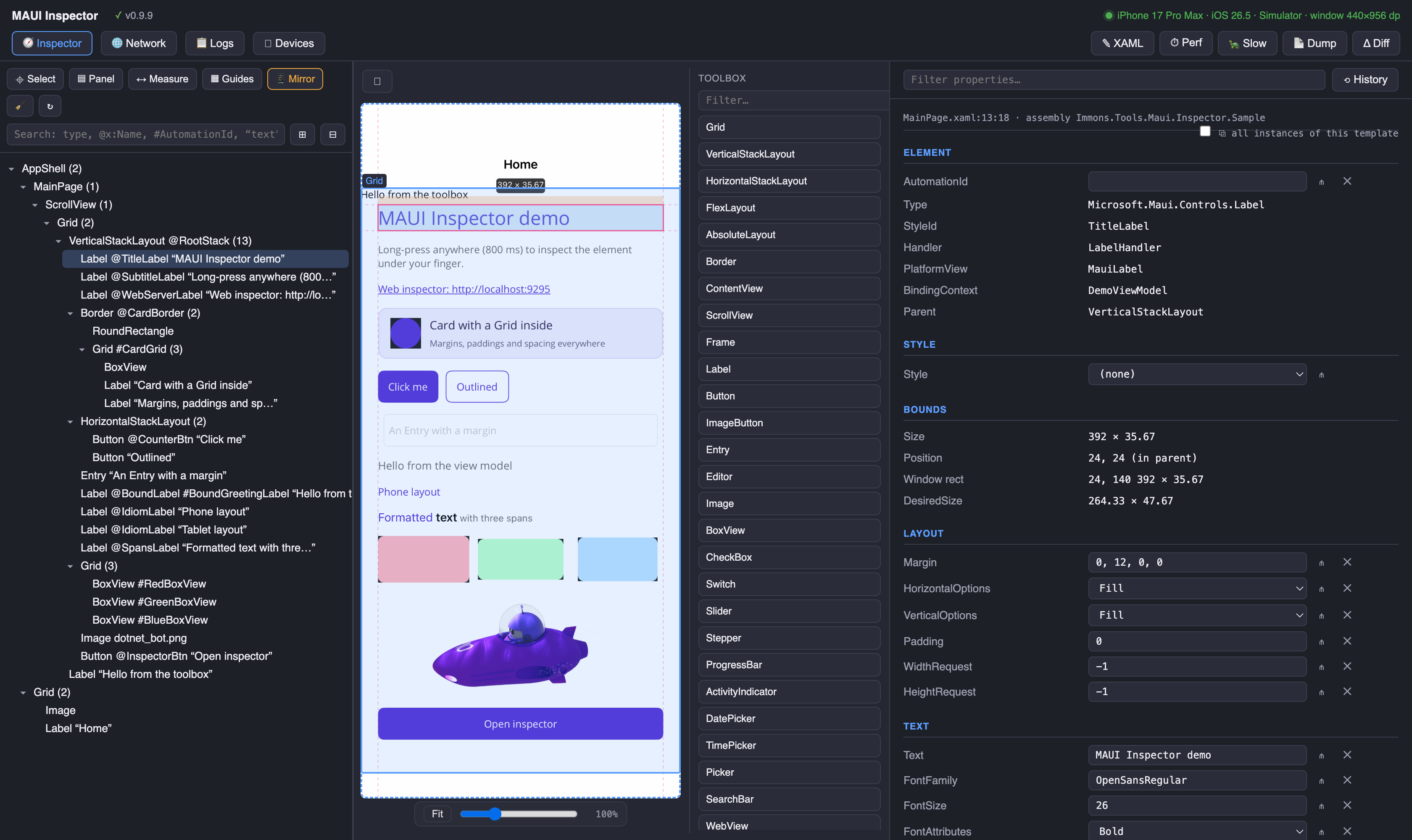Image resolution: width=1412 pixels, height=840 pixels.
Task: Click the fork icon in the AutomationId row
Action: click(1321, 182)
